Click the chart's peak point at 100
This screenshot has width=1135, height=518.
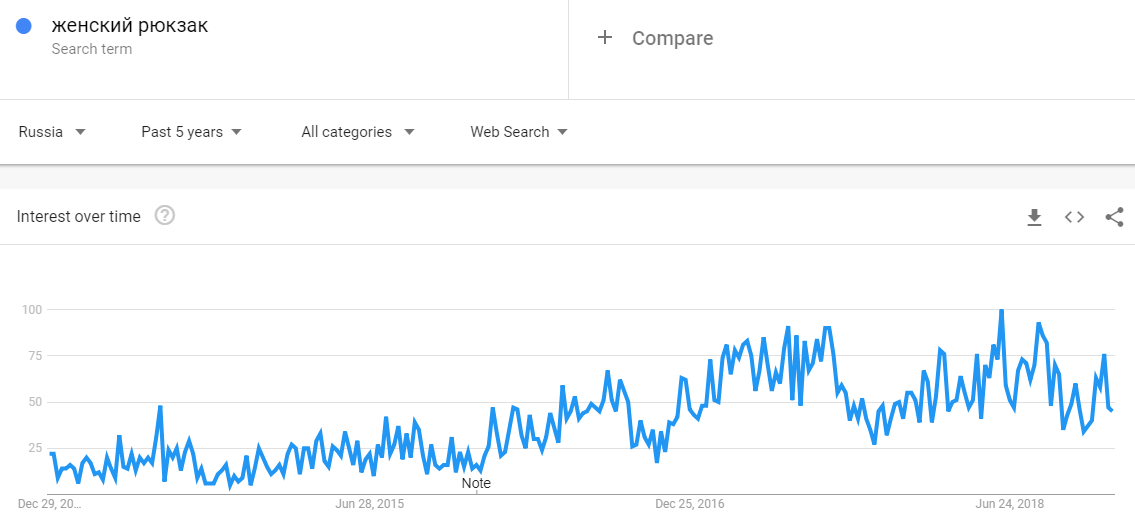coord(1001,311)
